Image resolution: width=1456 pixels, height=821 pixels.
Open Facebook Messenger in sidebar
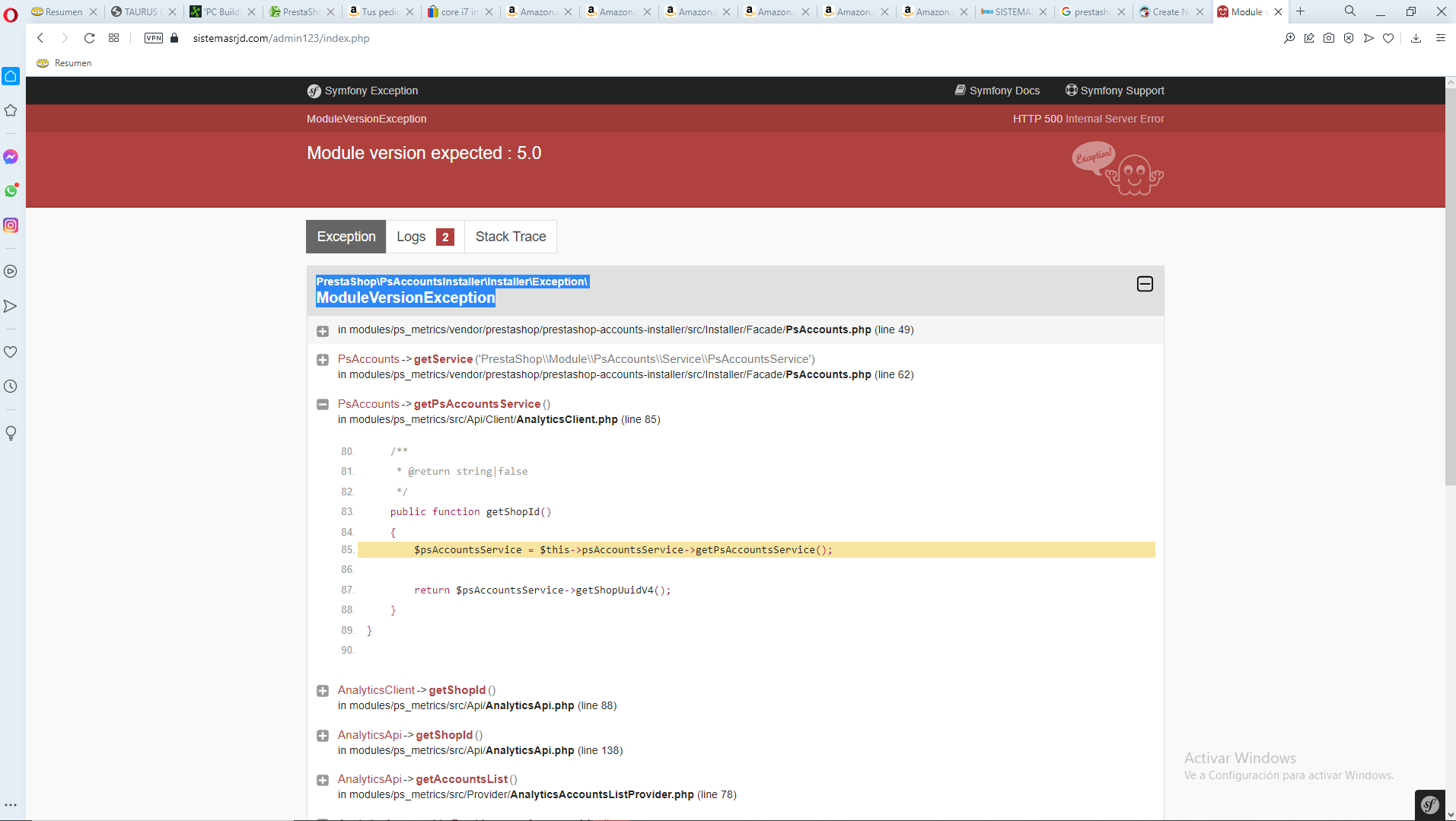click(11, 157)
